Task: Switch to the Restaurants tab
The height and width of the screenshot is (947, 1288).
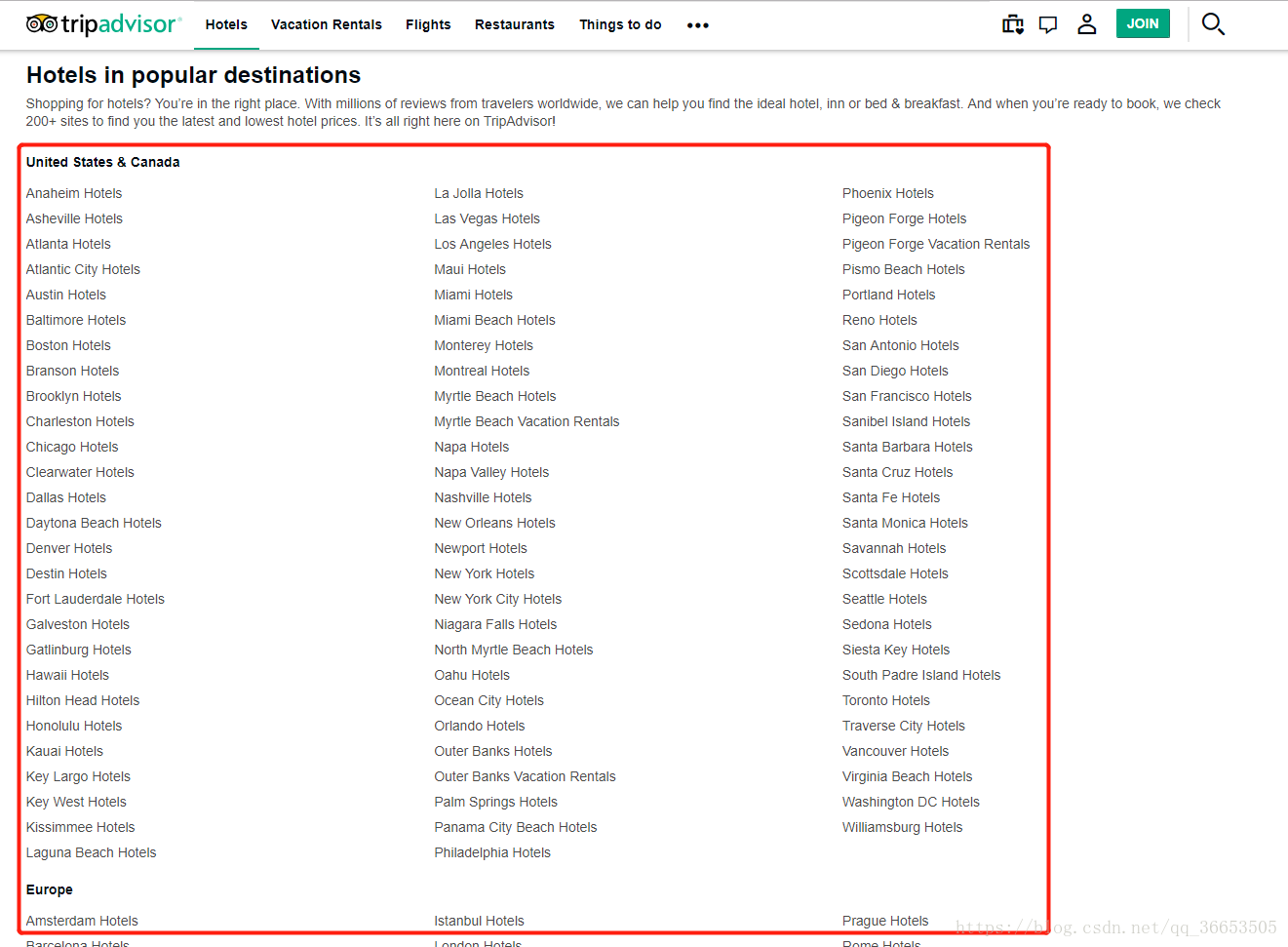Action: pos(515,24)
